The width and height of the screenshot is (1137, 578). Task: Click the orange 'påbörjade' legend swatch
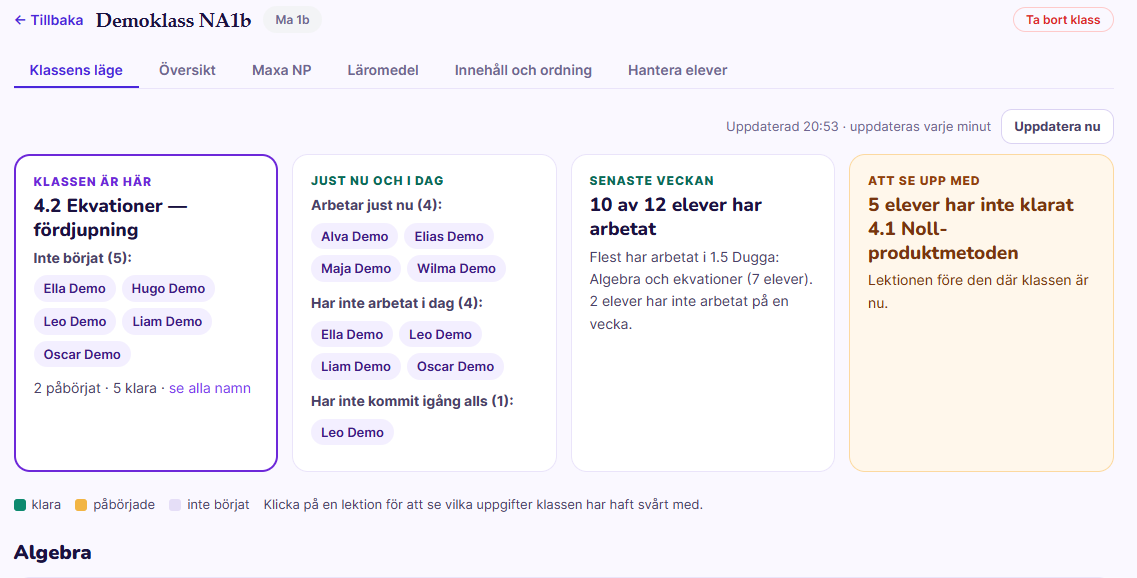pyautogui.click(x=81, y=505)
